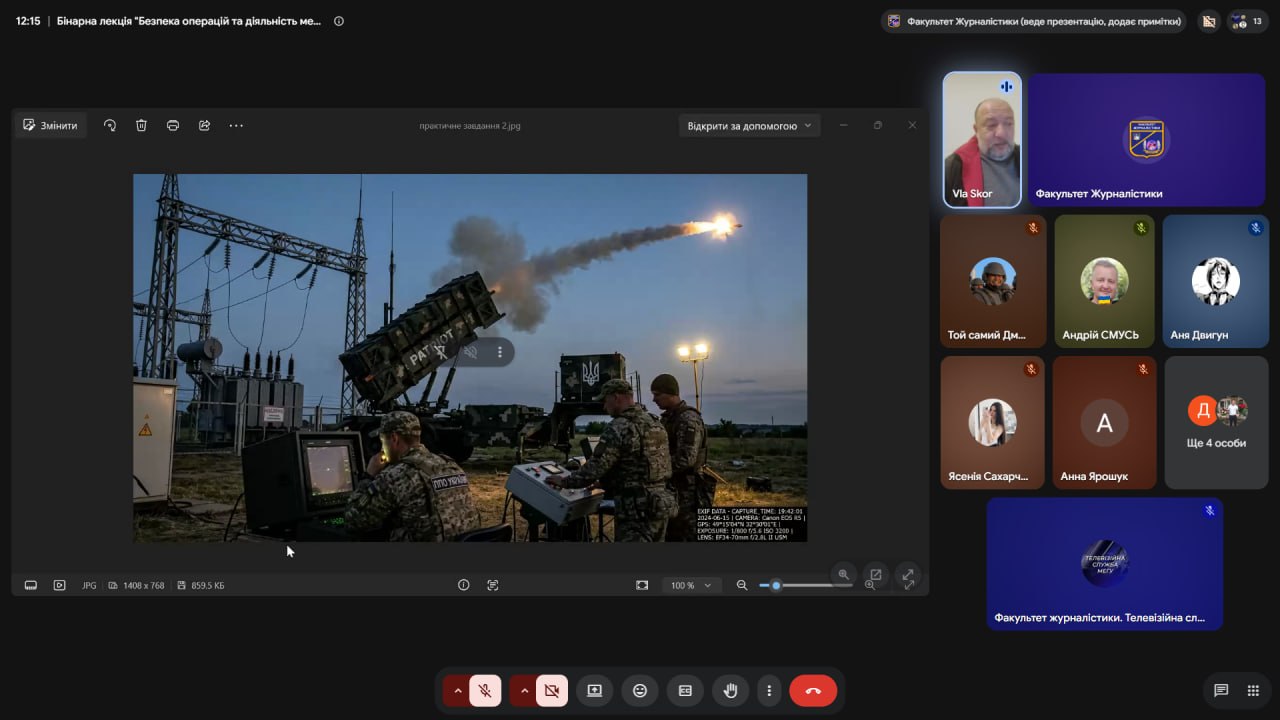Open more call options menu
Viewport: 1280px width, 720px height.
(x=769, y=690)
